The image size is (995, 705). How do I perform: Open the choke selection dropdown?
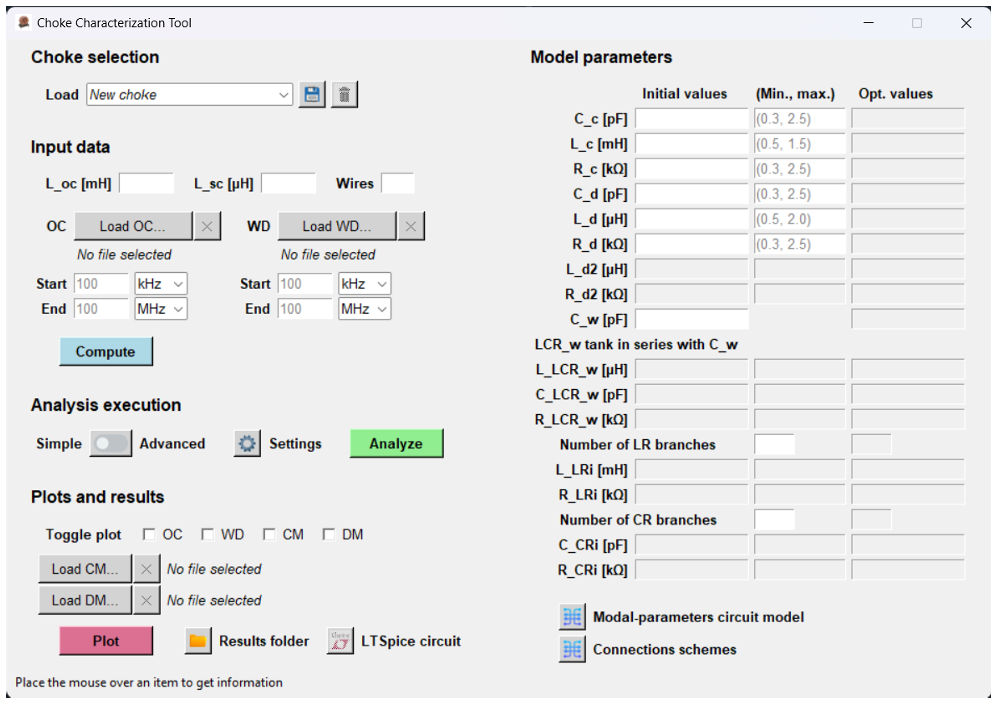coord(282,94)
